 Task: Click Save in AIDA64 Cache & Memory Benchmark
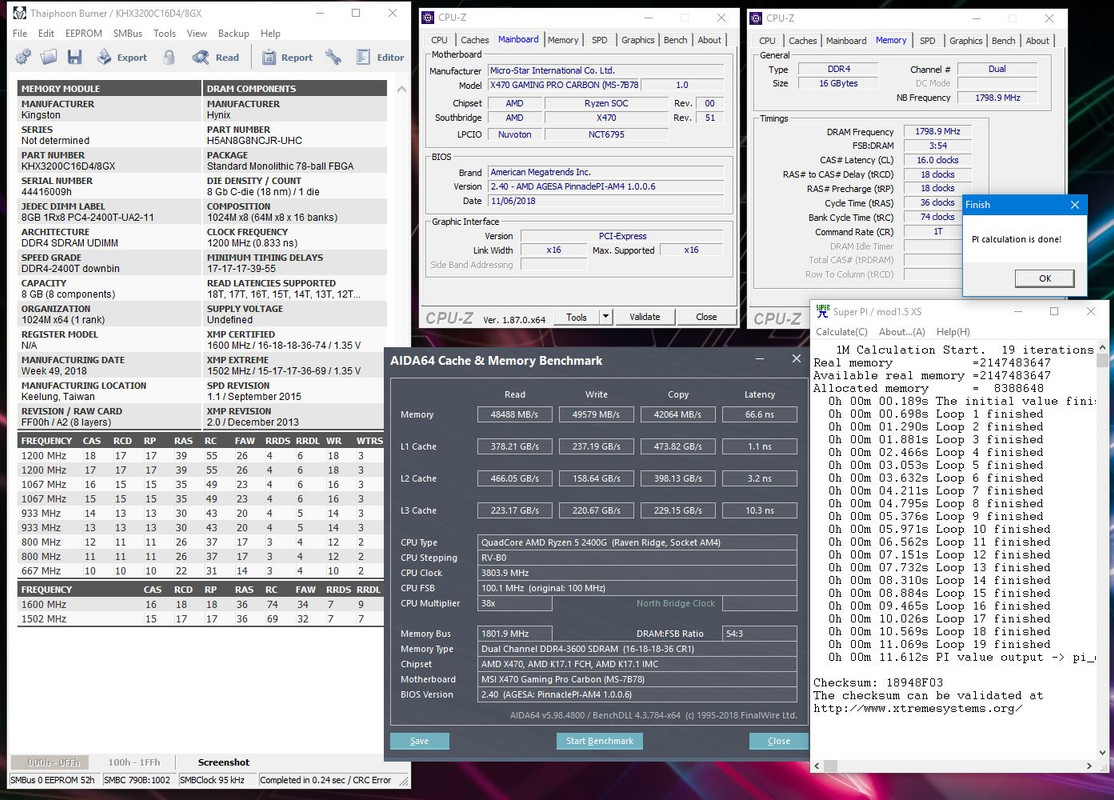click(419, 741)
